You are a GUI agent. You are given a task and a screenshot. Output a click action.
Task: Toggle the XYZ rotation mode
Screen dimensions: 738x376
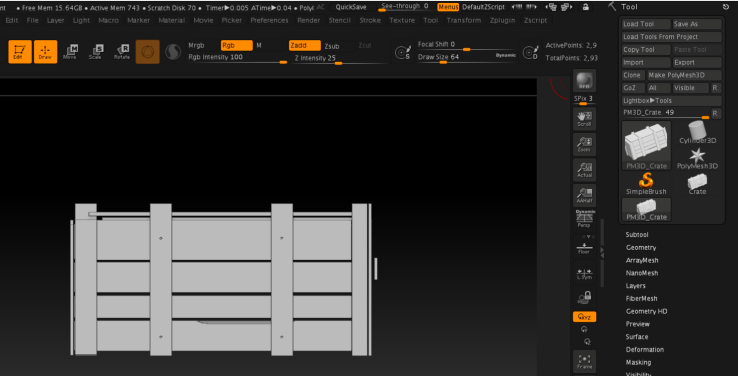click(x=584, y=317)
